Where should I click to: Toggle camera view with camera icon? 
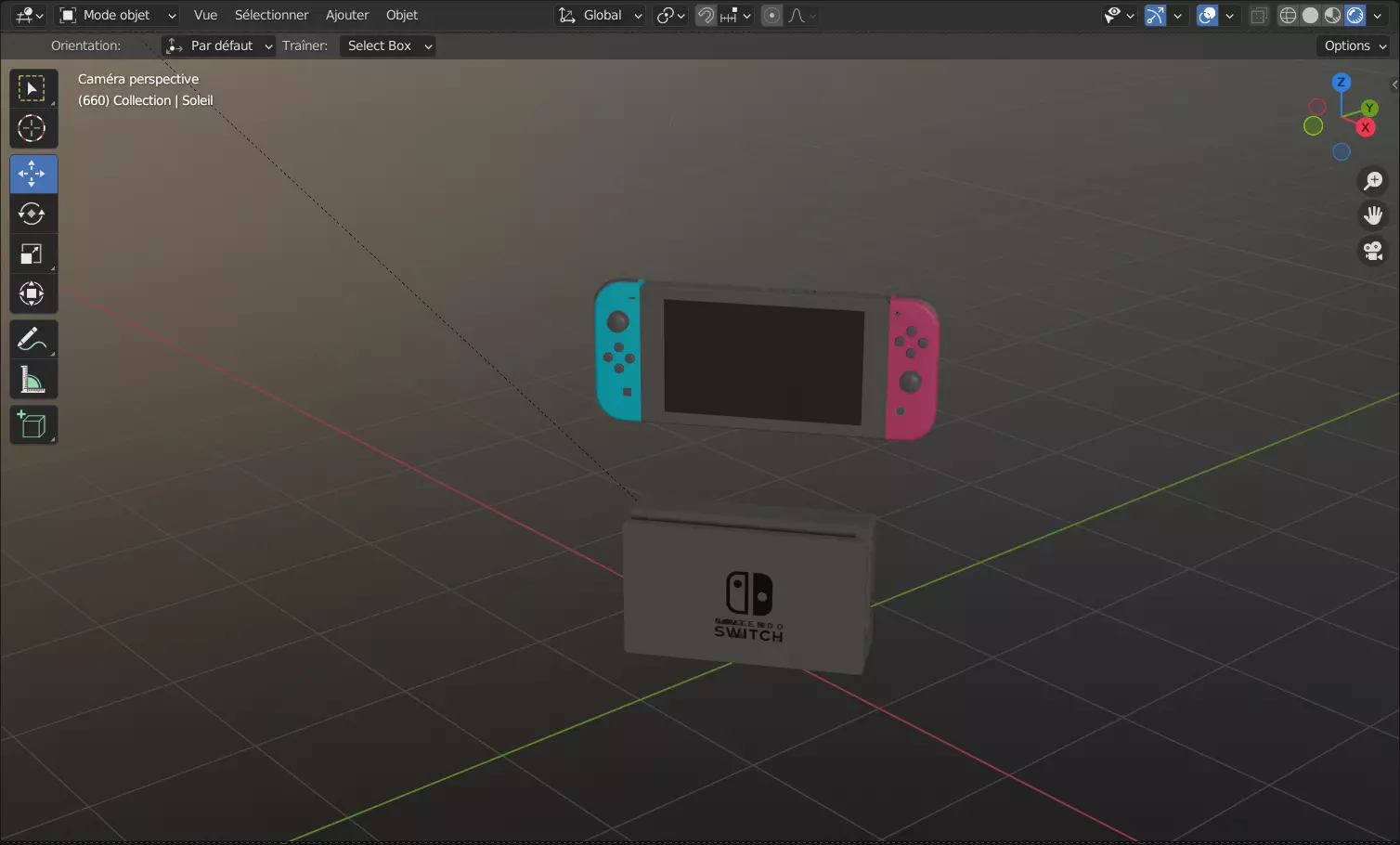coord(1373,251)
